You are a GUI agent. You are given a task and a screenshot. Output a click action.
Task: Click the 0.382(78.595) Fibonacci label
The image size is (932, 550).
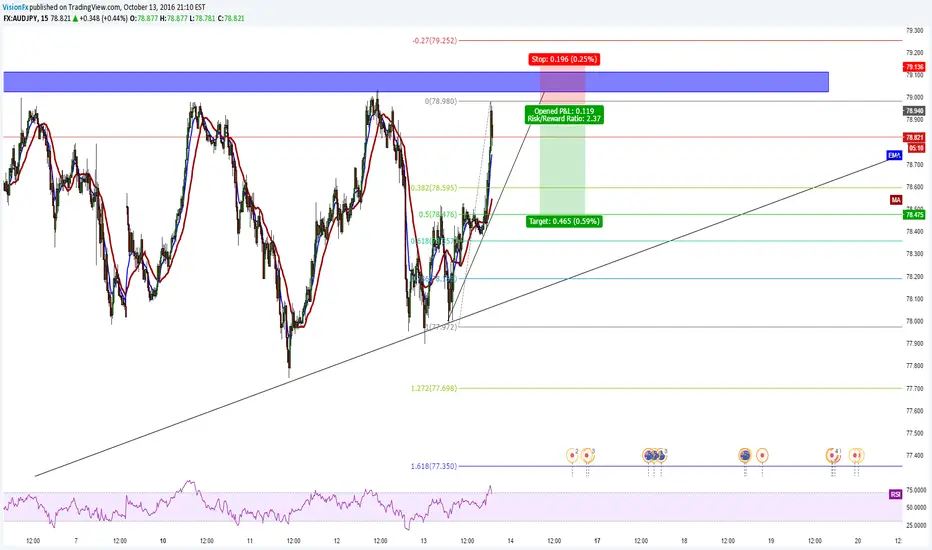(x=434, y=188)
